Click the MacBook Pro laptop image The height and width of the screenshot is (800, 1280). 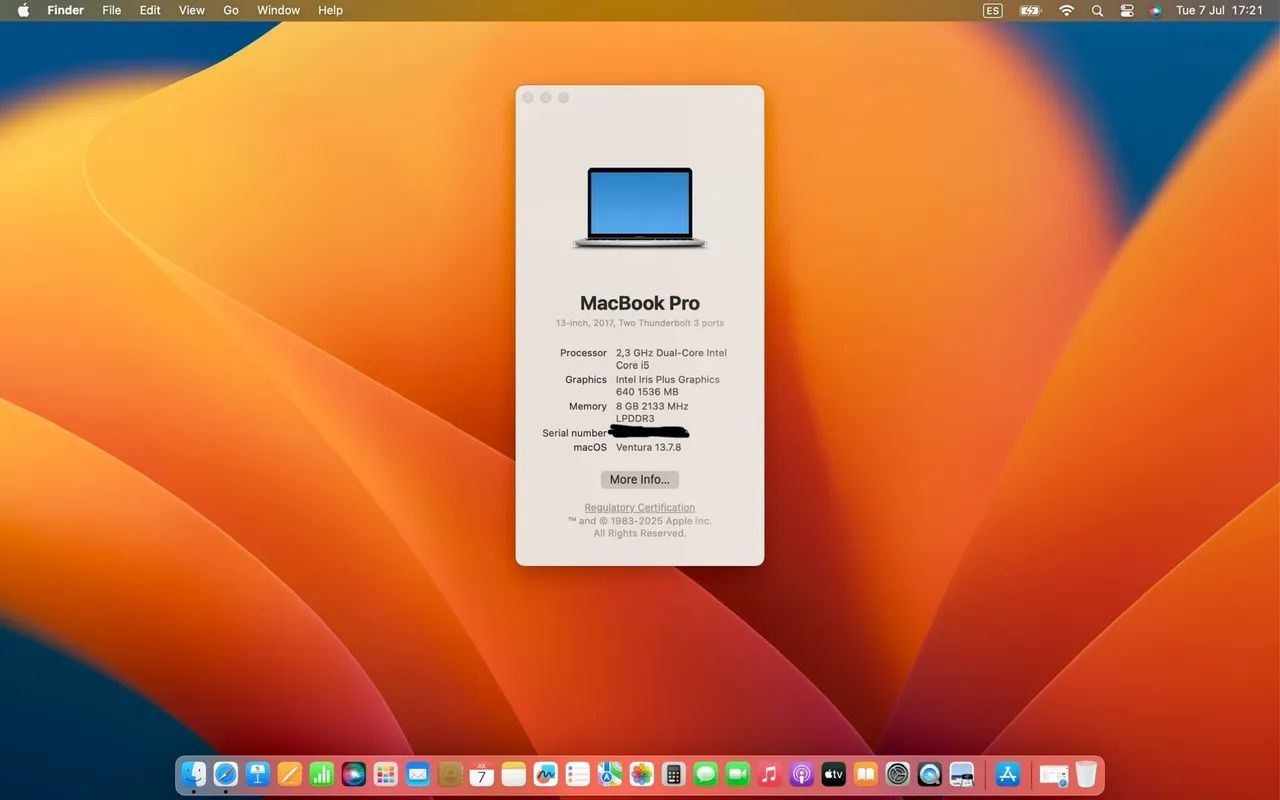click(x=640, y=208)
